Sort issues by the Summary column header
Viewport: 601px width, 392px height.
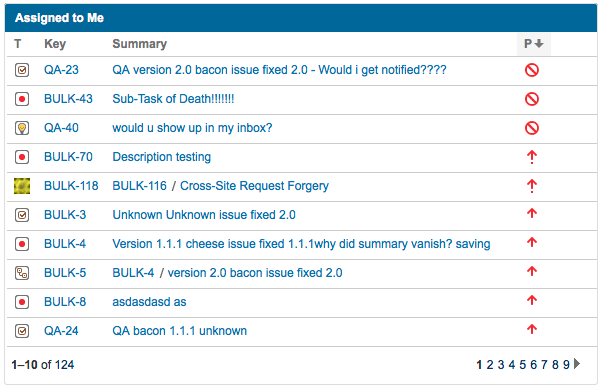click(x=140, y=44)
